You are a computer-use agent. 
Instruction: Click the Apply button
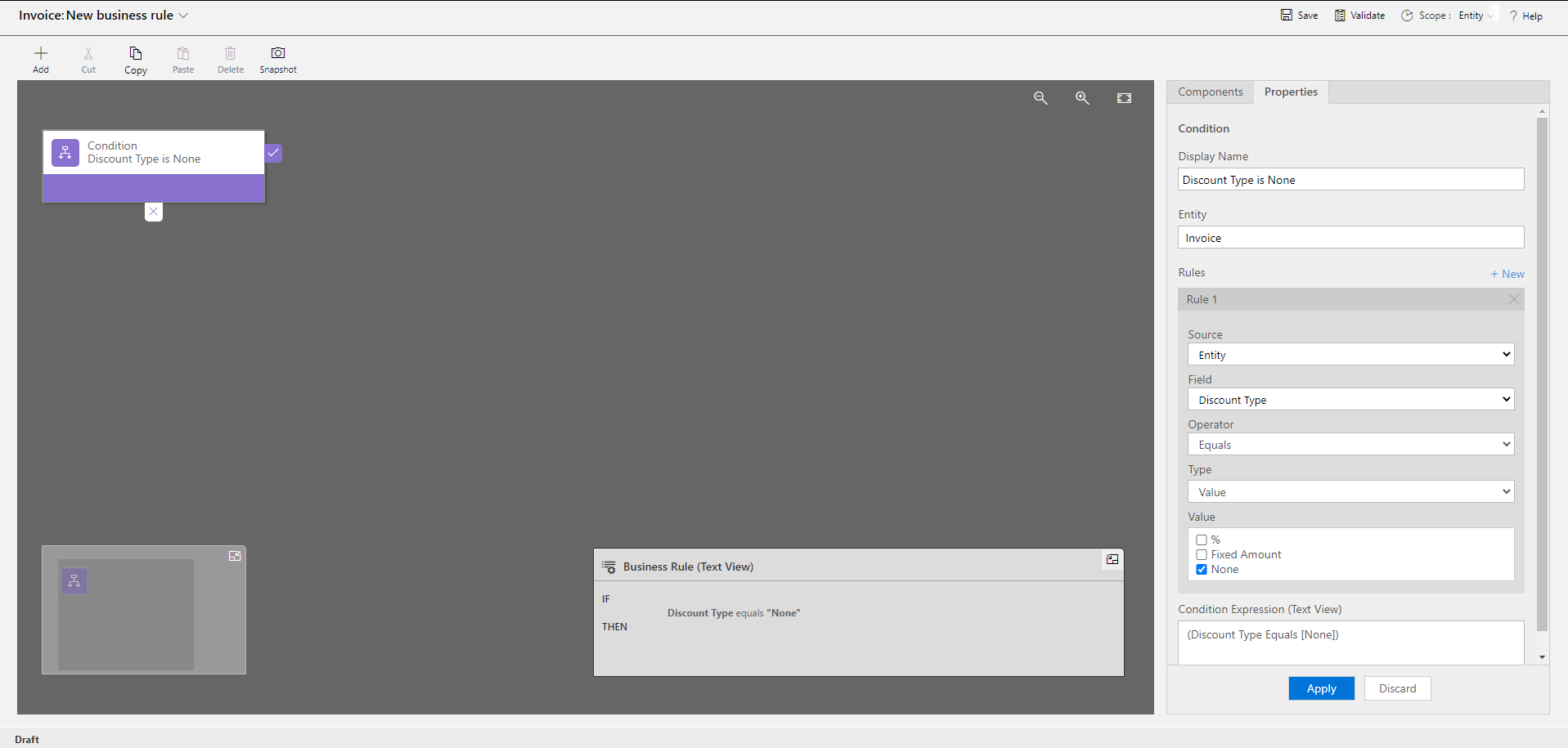click(x=1320, y=688)
